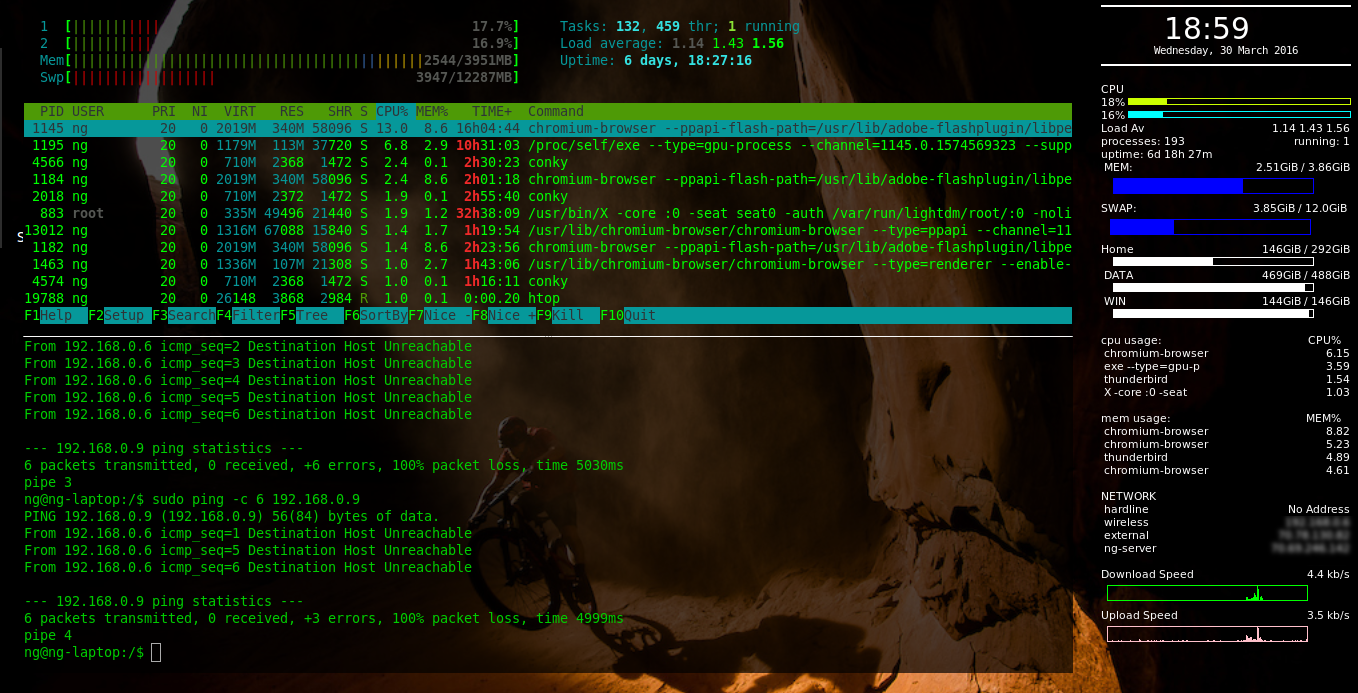Click the TIME+ column header

(492, 111)
